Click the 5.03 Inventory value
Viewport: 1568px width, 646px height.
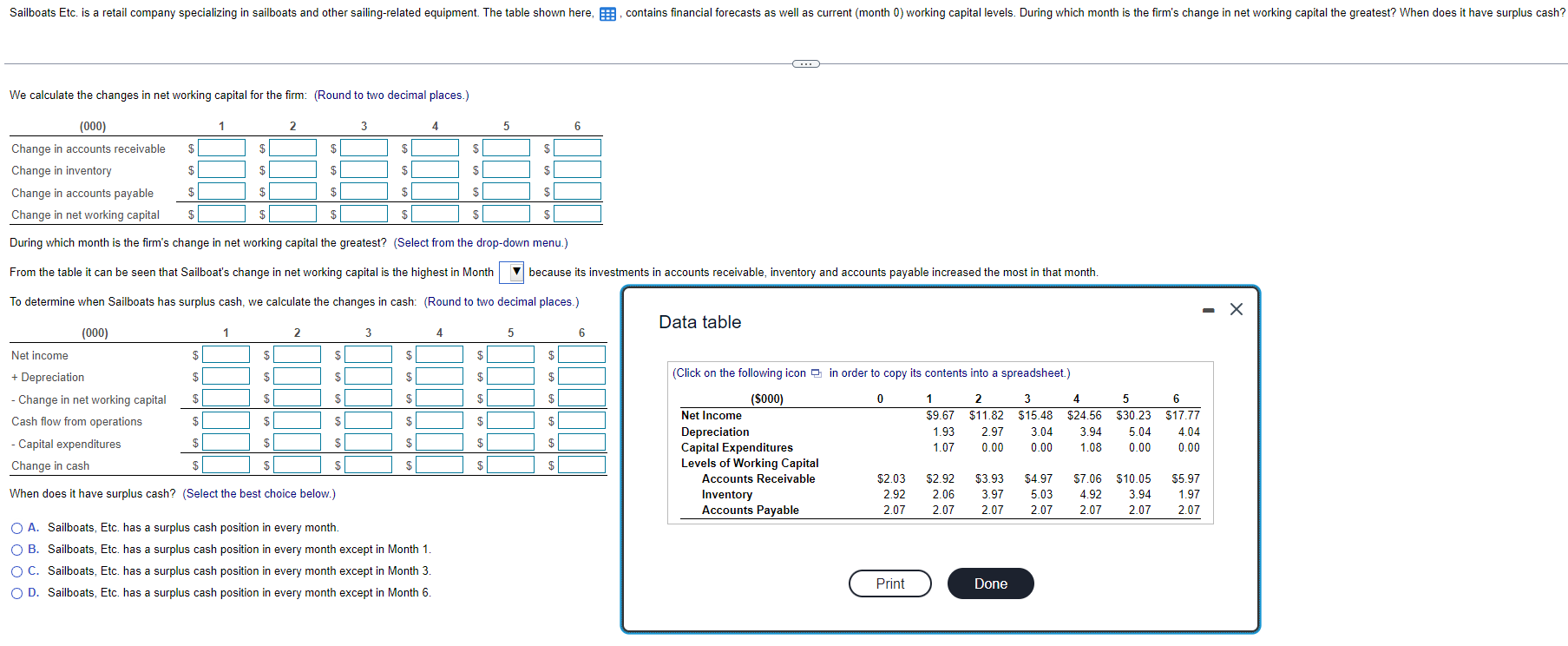pyautogui.click(x=1041, y=495)
